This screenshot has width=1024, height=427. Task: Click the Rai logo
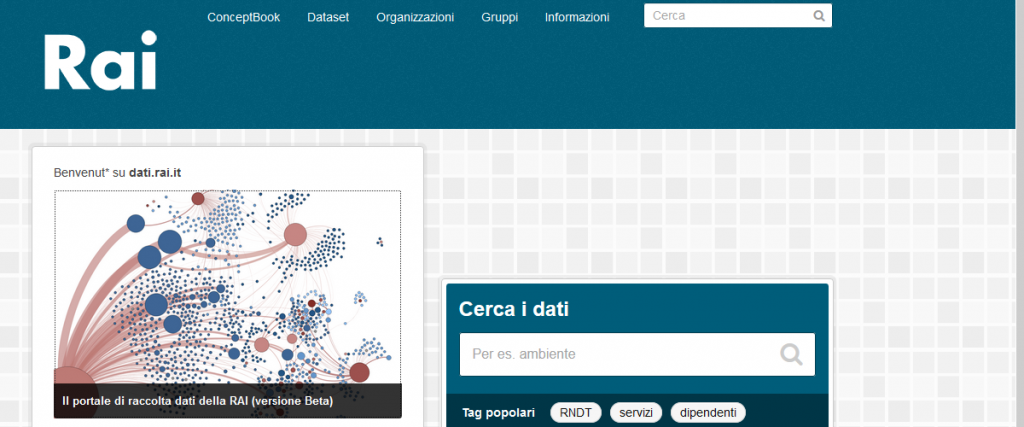[x=101, y=60]
